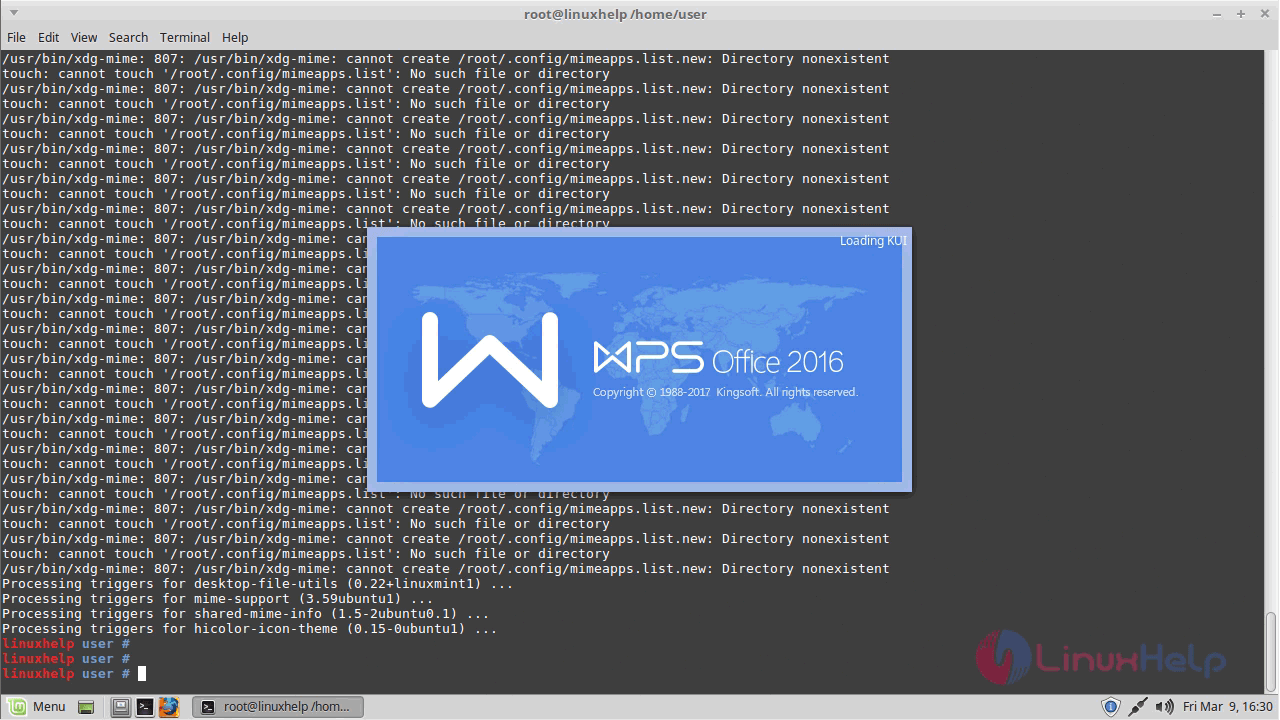Launch Firefox from the panel
Viewport: 1280px width, 720px height.
(x=169, y=707)
